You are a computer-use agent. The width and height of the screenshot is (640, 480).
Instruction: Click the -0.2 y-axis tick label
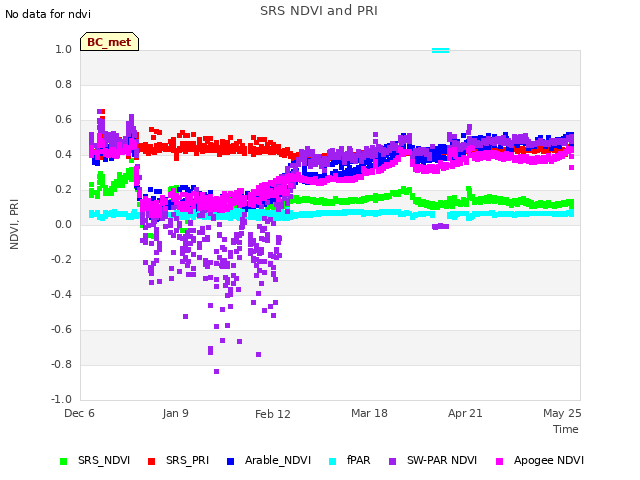(61, 260)
